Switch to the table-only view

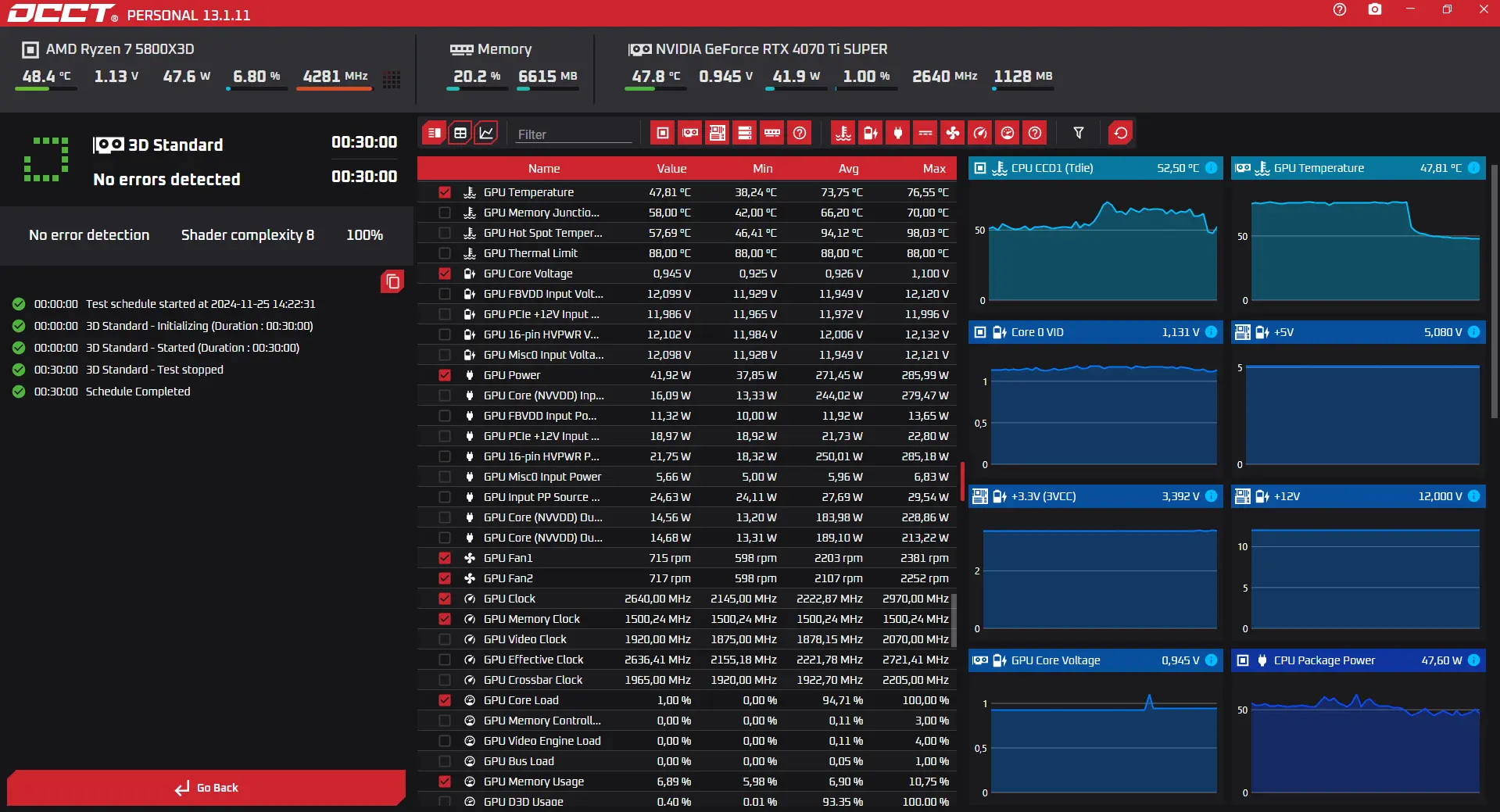click(x=460, y=133)
